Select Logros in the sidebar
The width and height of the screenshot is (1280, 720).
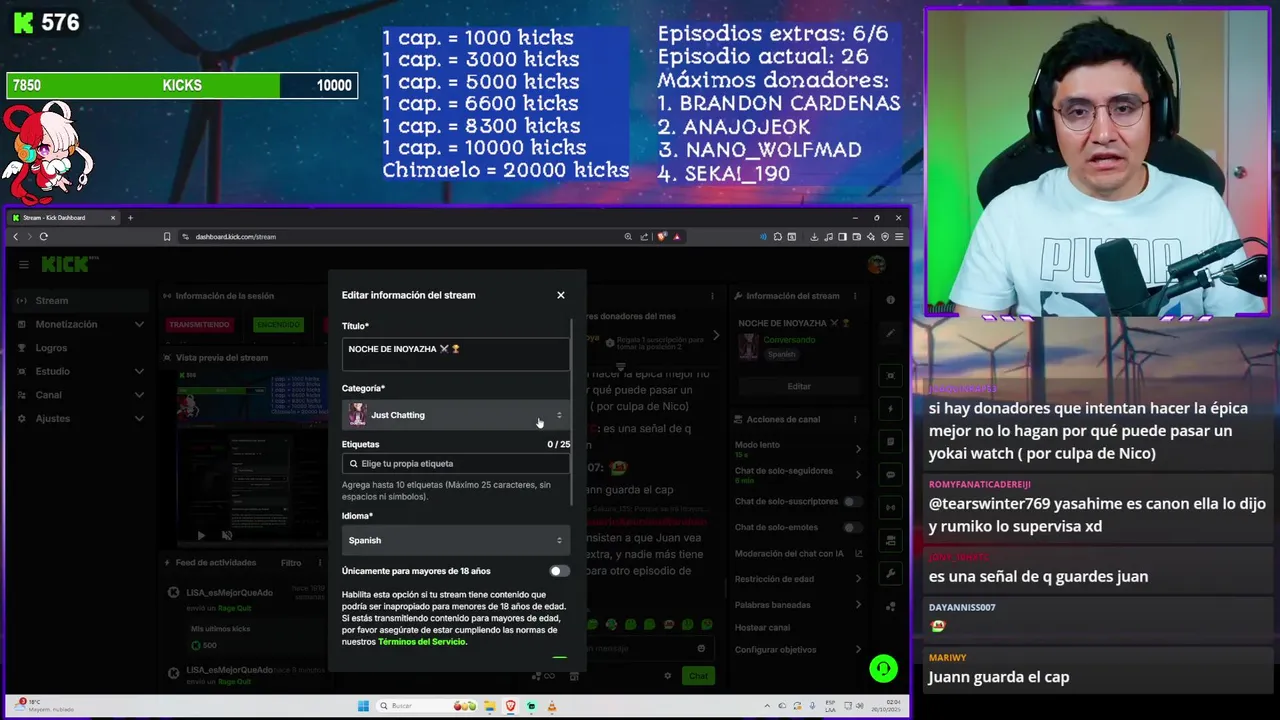[x=81, y=348]
